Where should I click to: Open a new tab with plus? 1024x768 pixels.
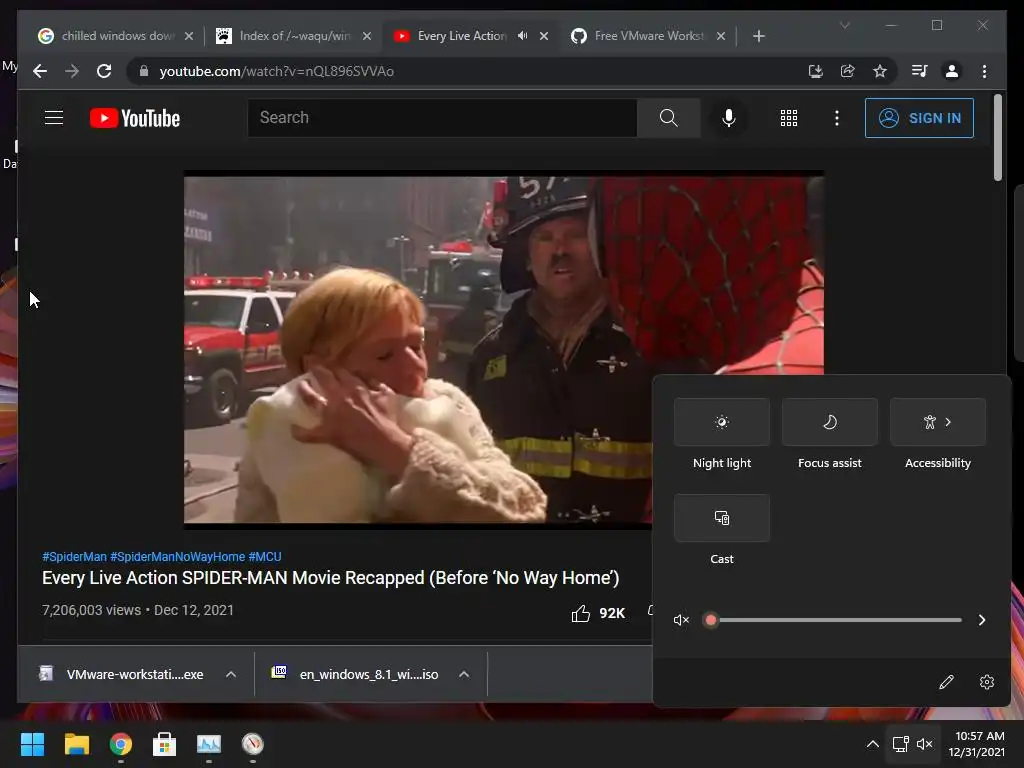click(x=758, y=36)
